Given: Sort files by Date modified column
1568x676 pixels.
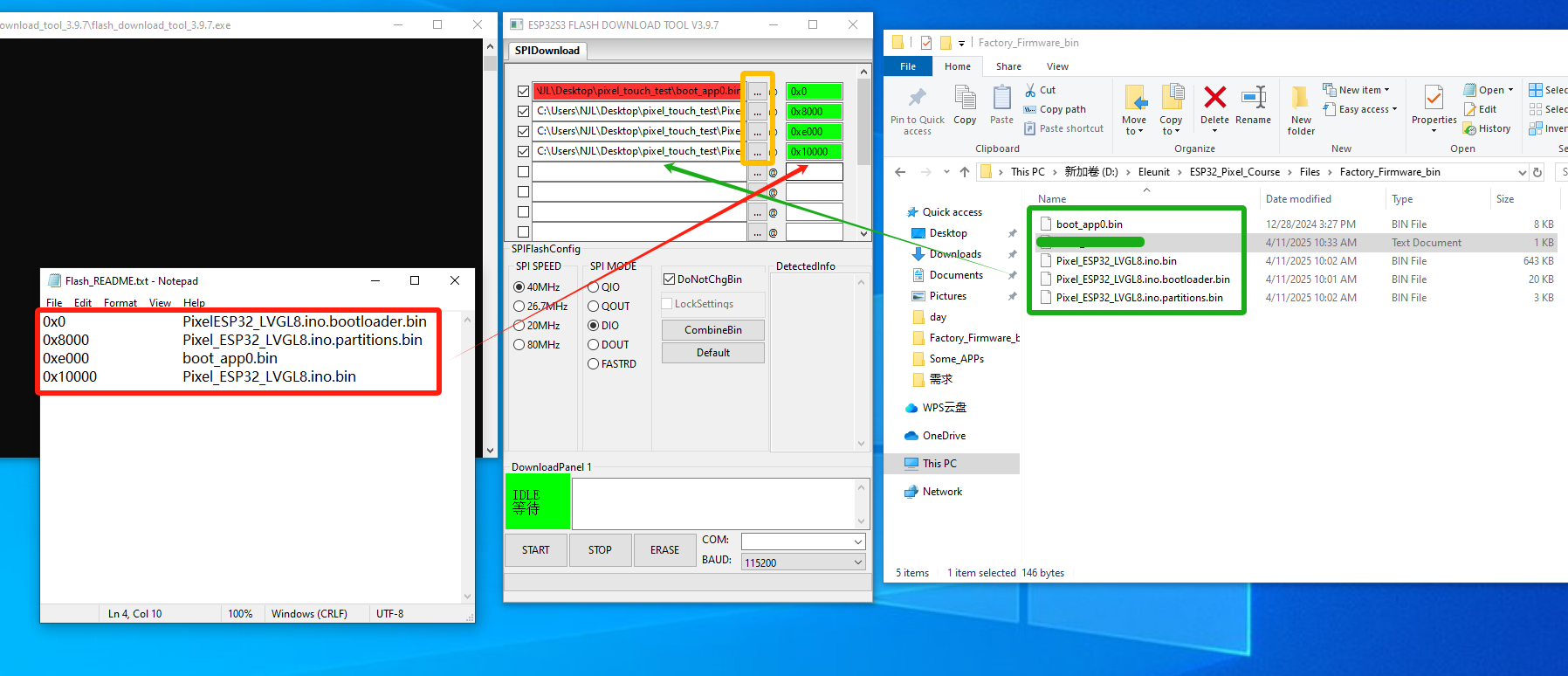Looking at the screenshot, I should pos(1298,199).
